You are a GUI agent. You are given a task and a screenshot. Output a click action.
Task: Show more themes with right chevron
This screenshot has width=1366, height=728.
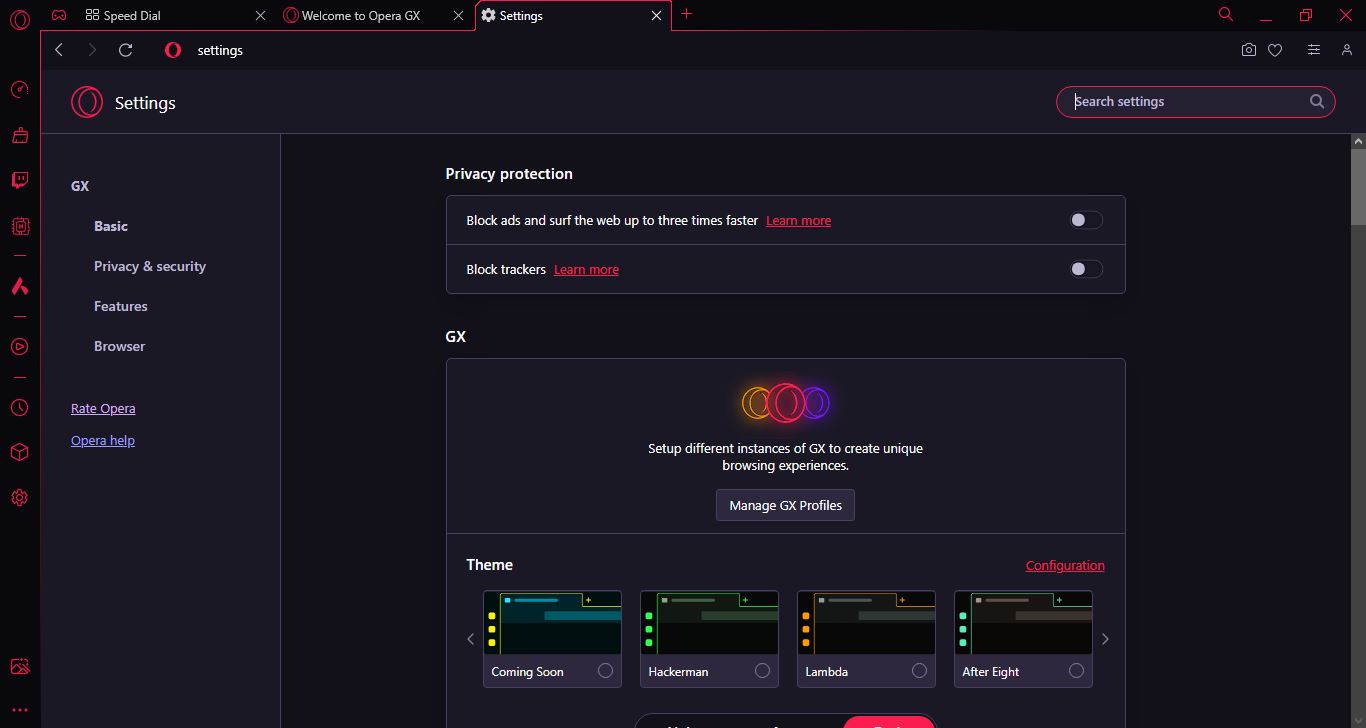pyautogui.click(x=1105, y=639)
